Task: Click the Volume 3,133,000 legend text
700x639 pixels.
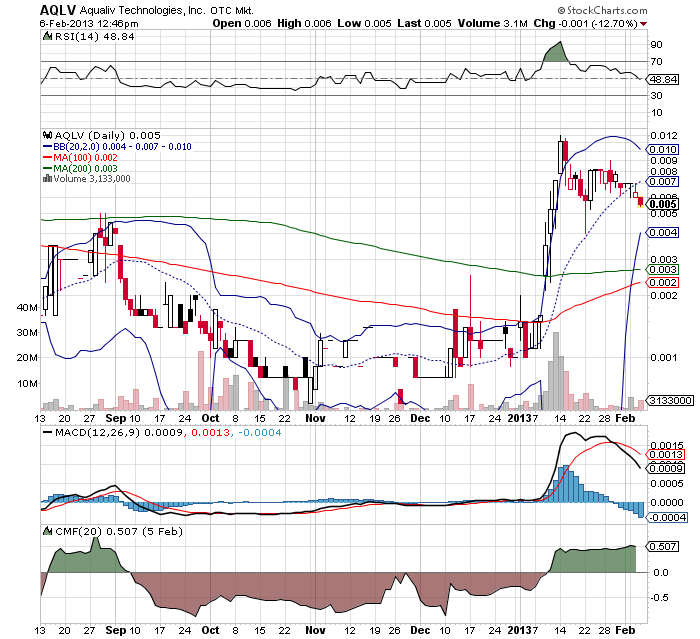Action: [92, 179]
